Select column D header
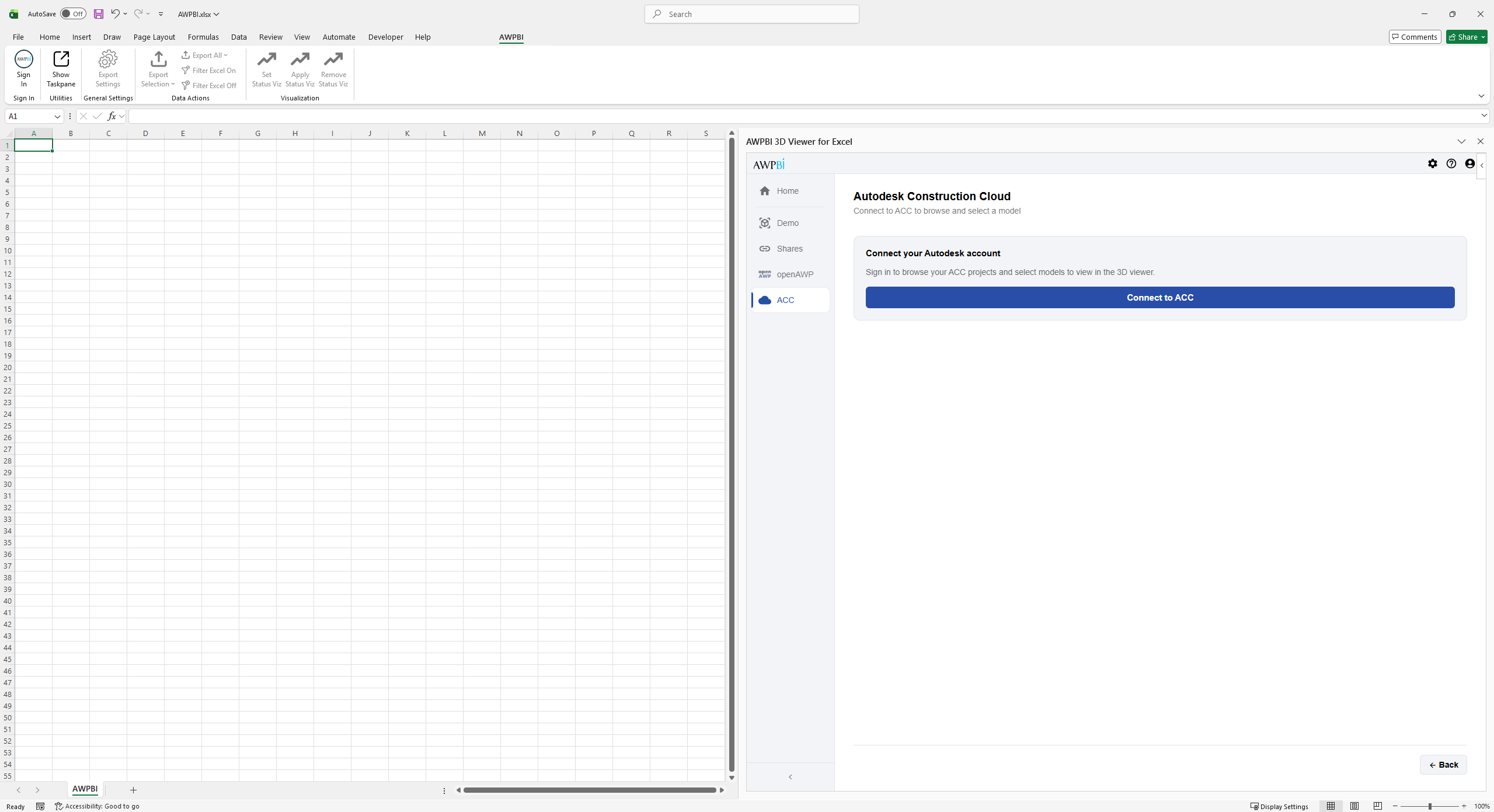1494x812 pixels. click(x=145, y=134)
